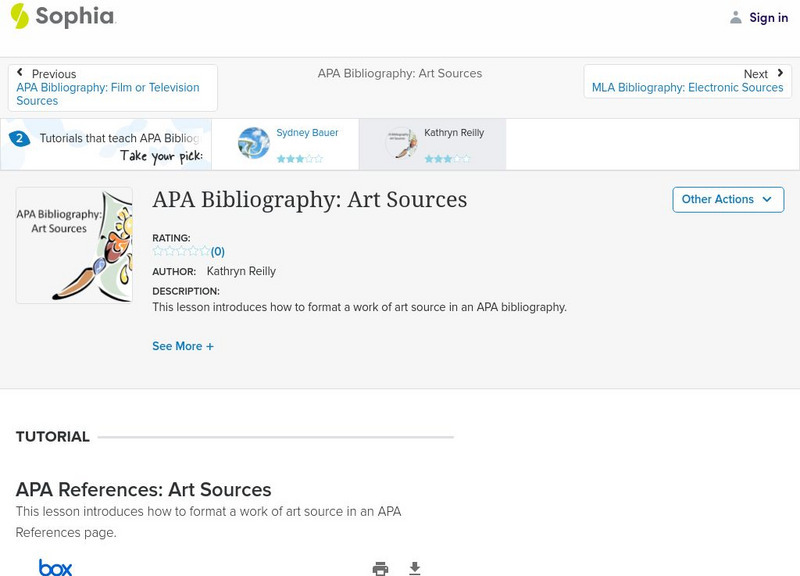Open MLA Bibliography: Electronic Sources link

point(687,88)
